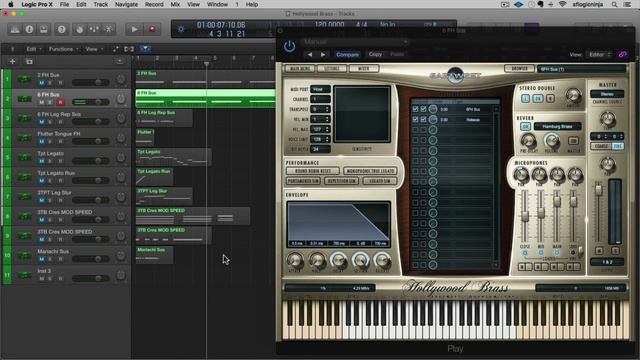Click 6 FH Sus track volume slider
The width and height of the screenshot is (640, 360).
(x=91, y=102)
